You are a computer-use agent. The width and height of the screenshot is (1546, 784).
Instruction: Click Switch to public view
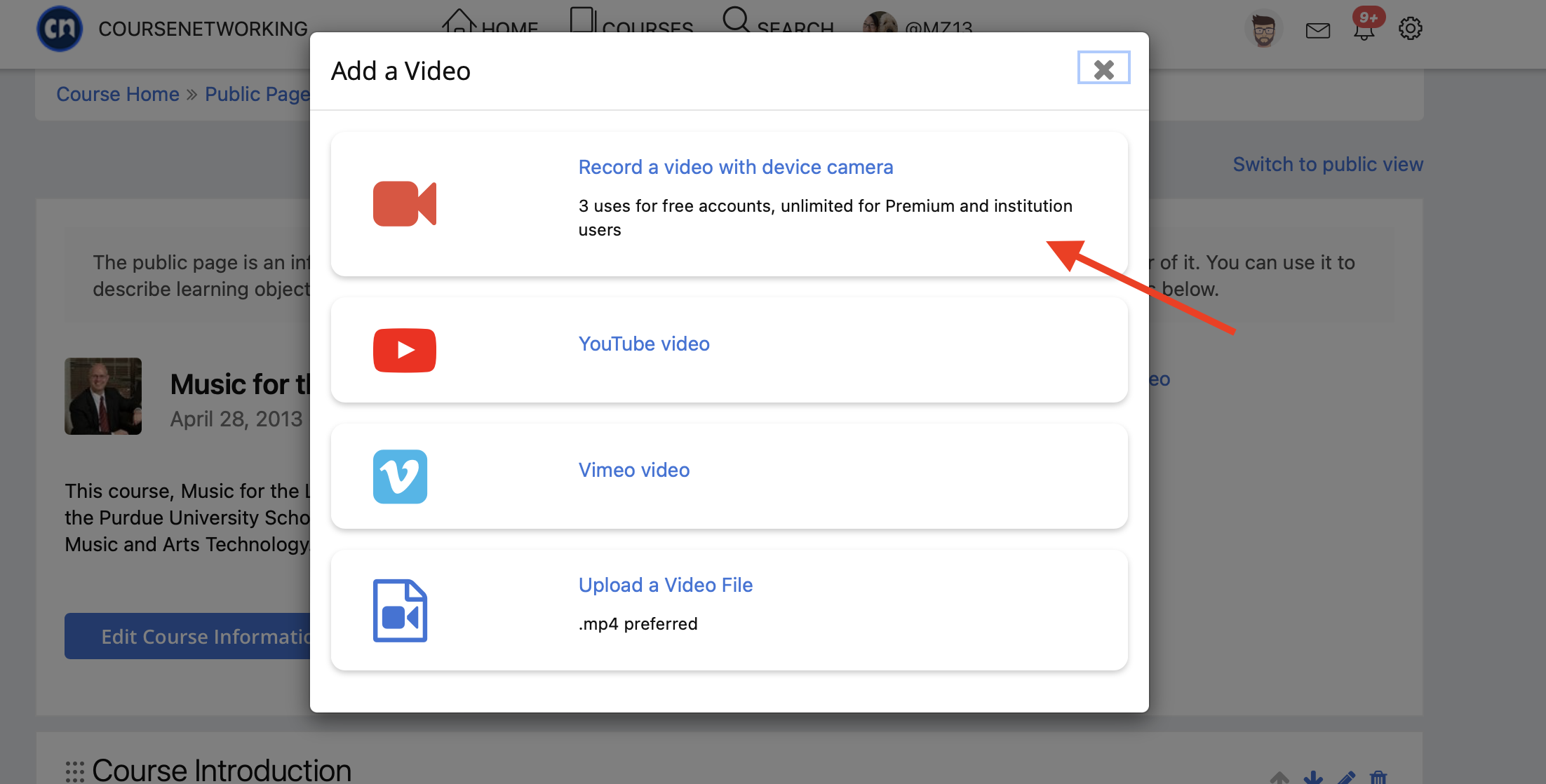point(1328,164)
